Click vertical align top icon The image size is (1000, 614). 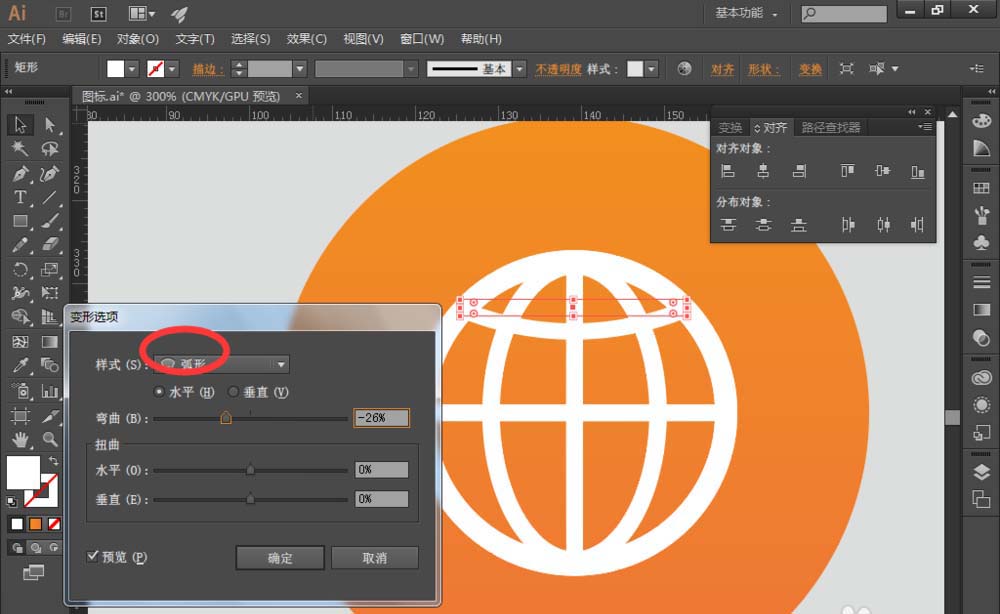click(847, 171)
